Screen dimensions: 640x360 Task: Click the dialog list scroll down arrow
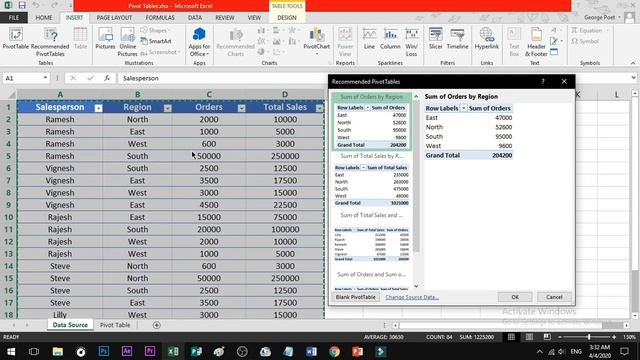(x=416, y=286)
